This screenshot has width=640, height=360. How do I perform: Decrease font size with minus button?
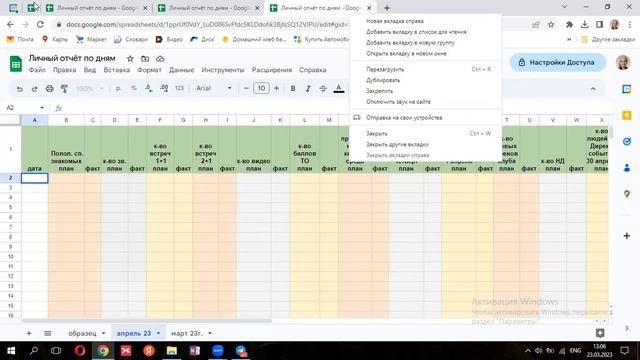[246, 88]
